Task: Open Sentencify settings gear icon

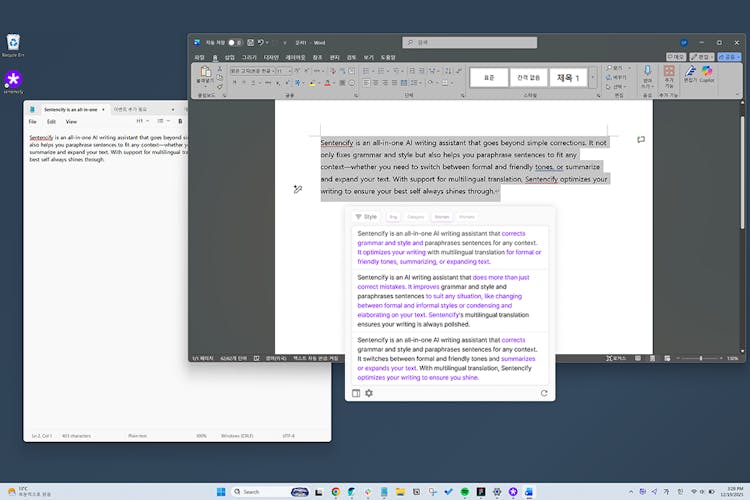Action: pos(369,393)
